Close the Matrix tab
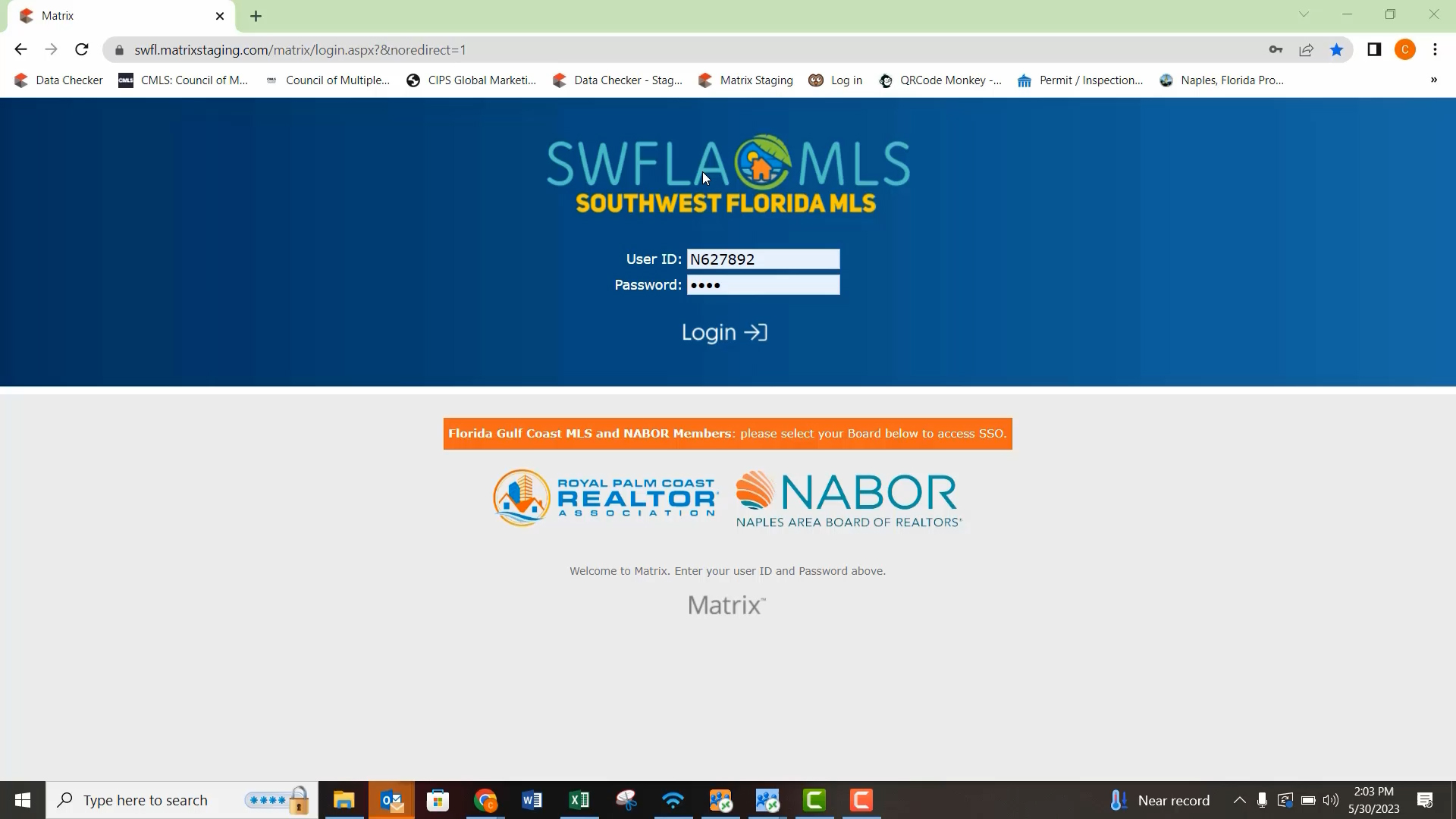 click(220, 16)
